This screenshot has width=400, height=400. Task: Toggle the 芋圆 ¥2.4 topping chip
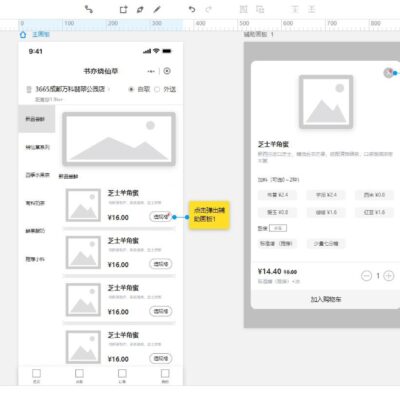326,195
